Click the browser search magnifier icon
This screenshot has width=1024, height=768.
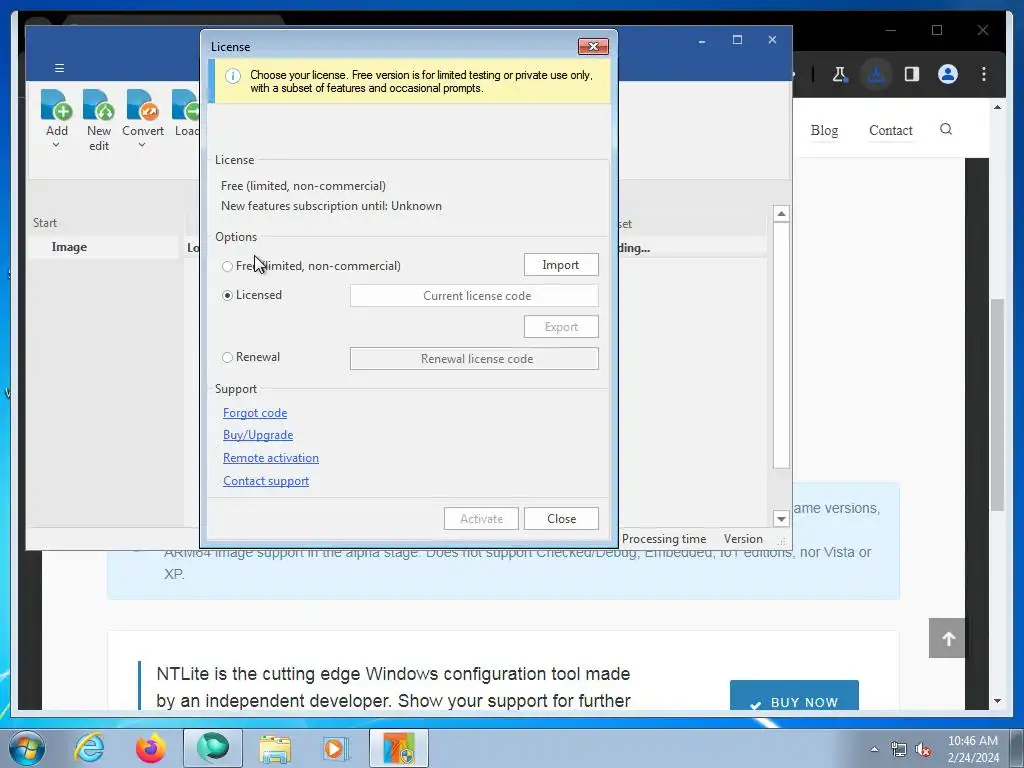[946, 129]
